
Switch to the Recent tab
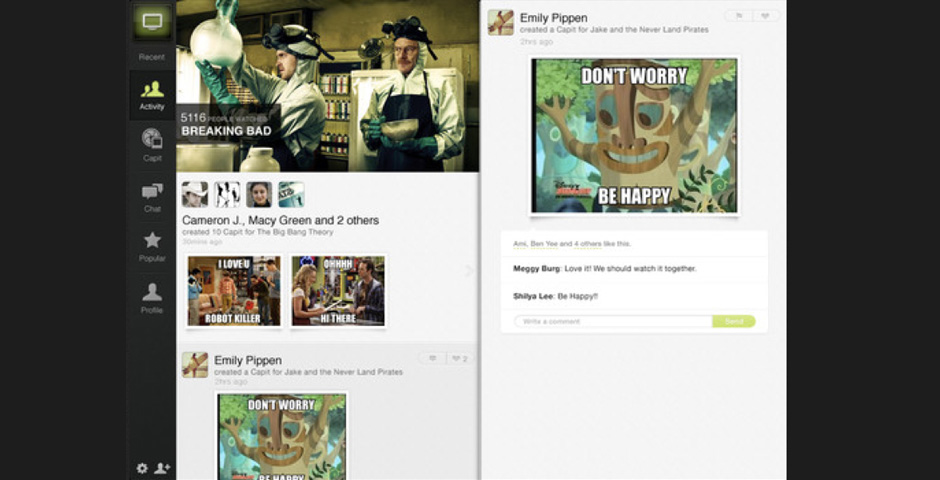pyautogui.click(x=152, y=57)
